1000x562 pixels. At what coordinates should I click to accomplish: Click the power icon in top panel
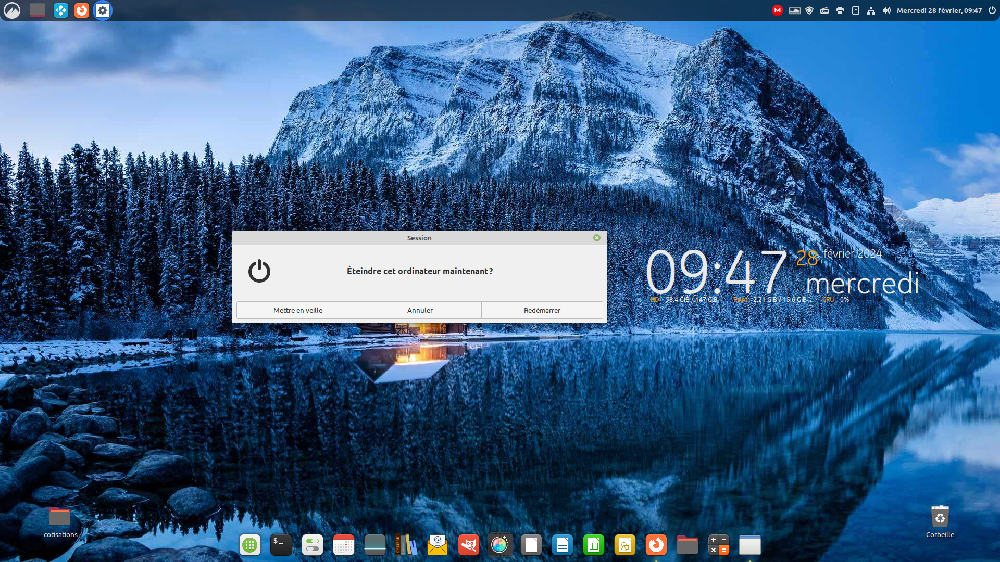coord(990,10)
